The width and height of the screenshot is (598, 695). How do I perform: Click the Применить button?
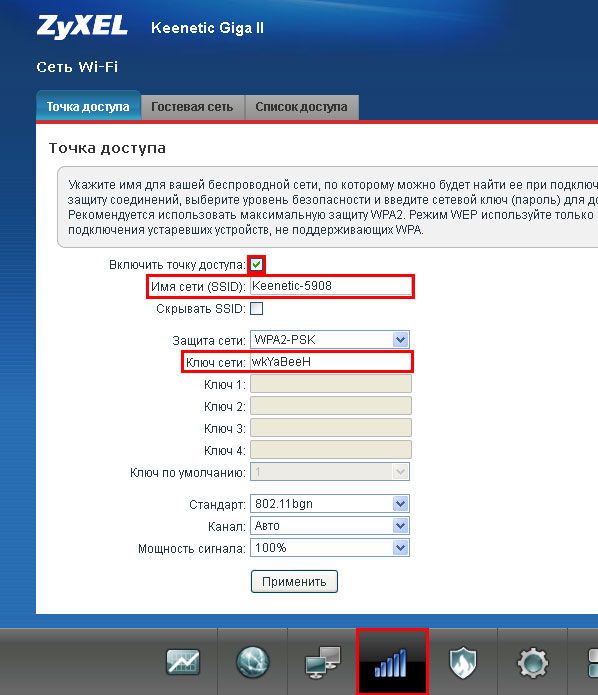(x=294, y=582)
